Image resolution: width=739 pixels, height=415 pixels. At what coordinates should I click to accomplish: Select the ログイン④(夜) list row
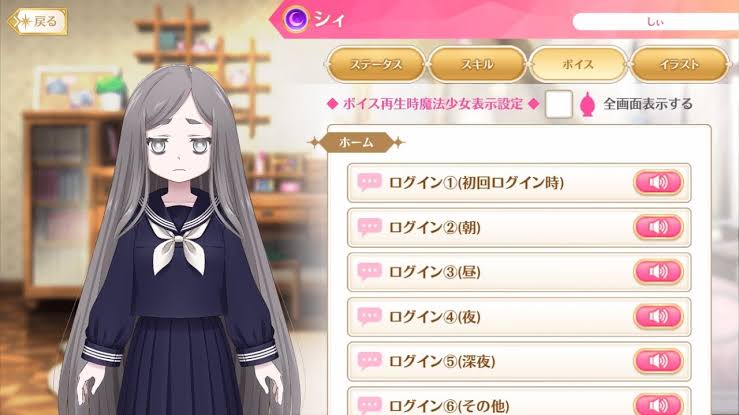(519, 317)
